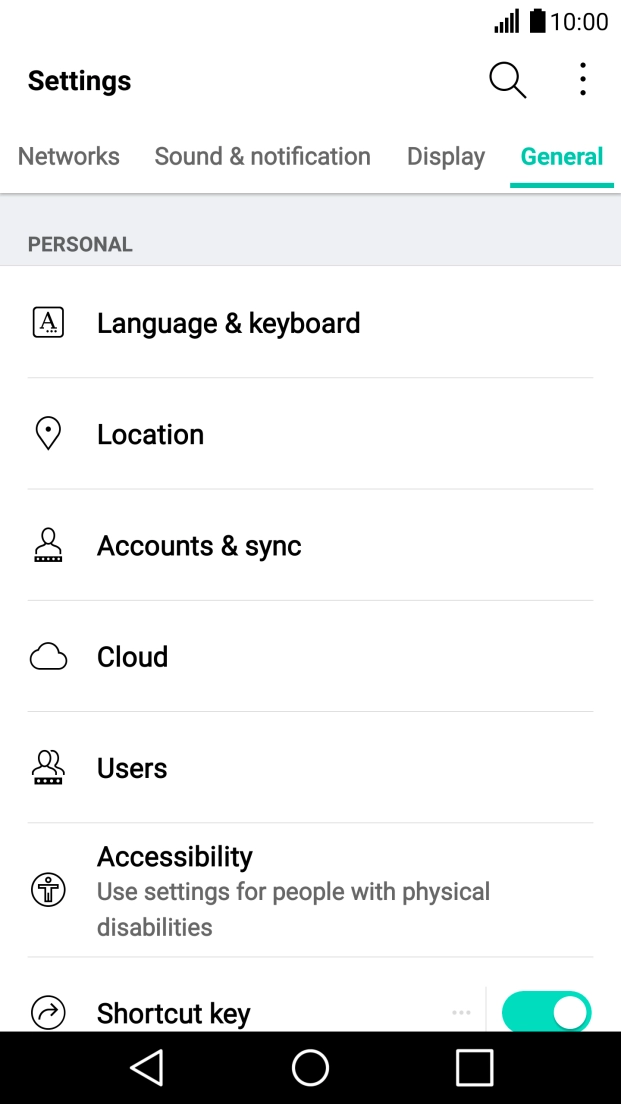Viewport: 621px width, 1104px height.
Task: Tap the Accessibility figure icon
Action: click(x=48, y=890)
